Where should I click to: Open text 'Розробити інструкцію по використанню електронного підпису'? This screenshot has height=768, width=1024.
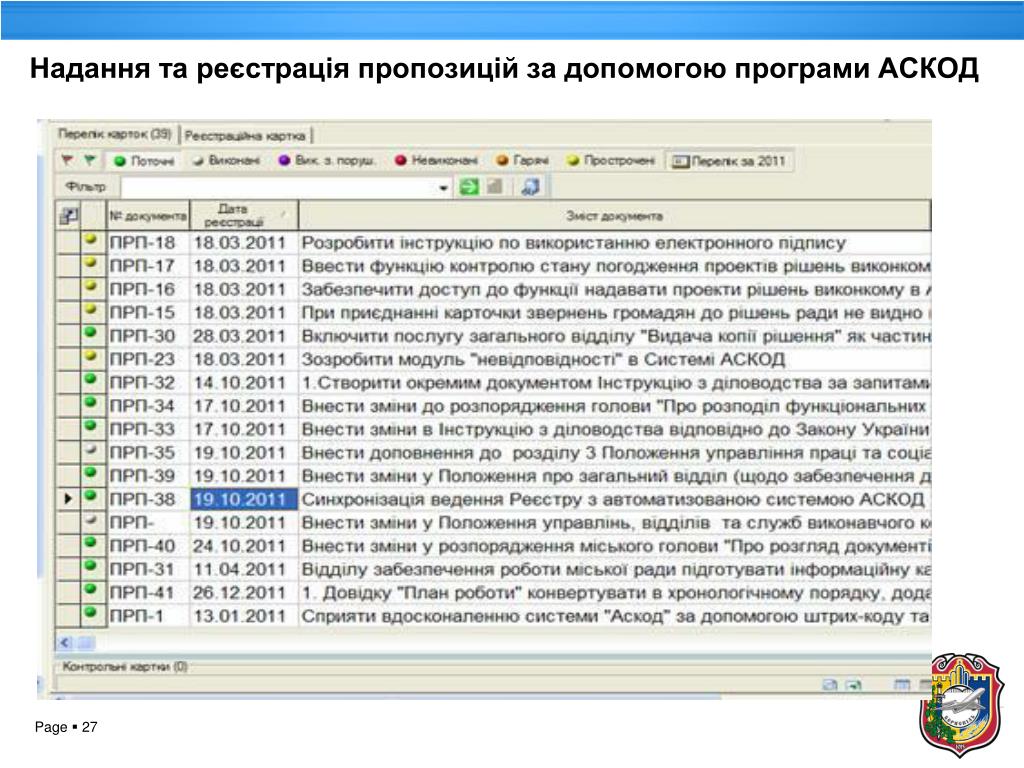573,243
